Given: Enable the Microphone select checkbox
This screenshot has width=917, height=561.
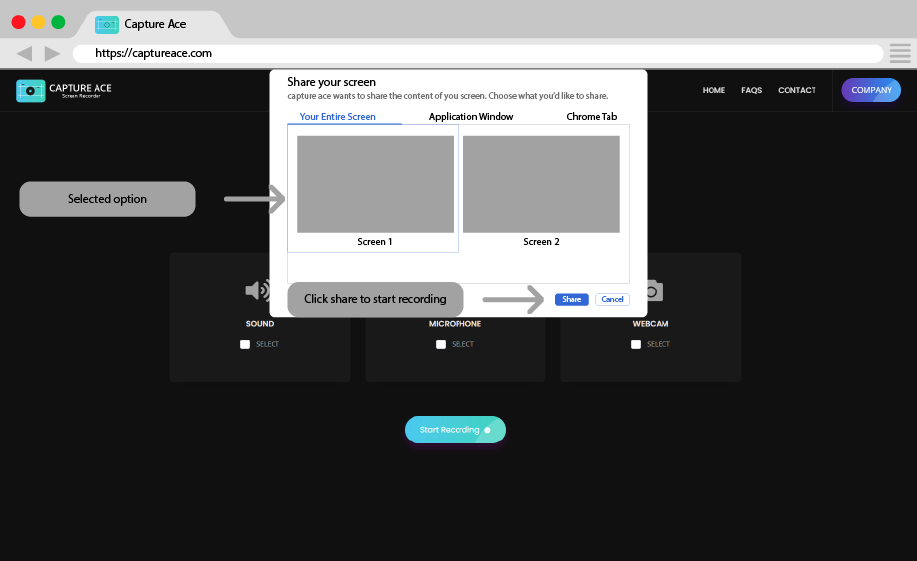Looking at the screenshot, I should tap(441, 345).
